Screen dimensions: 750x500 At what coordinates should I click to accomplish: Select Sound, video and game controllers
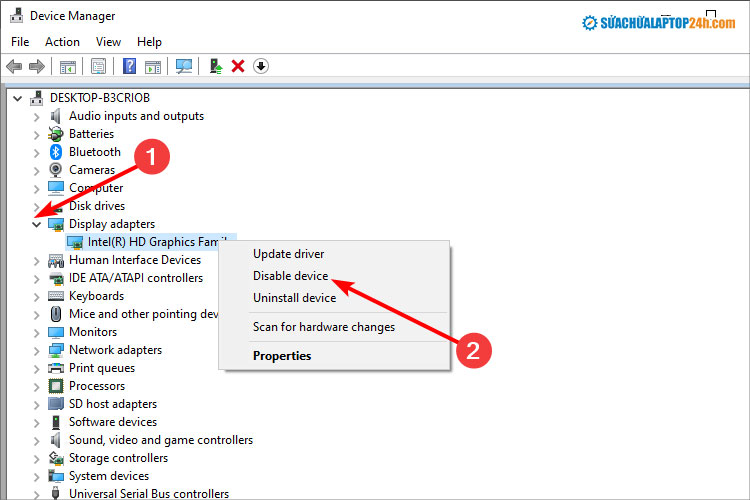pyautogui.click(x=160, y=440)
